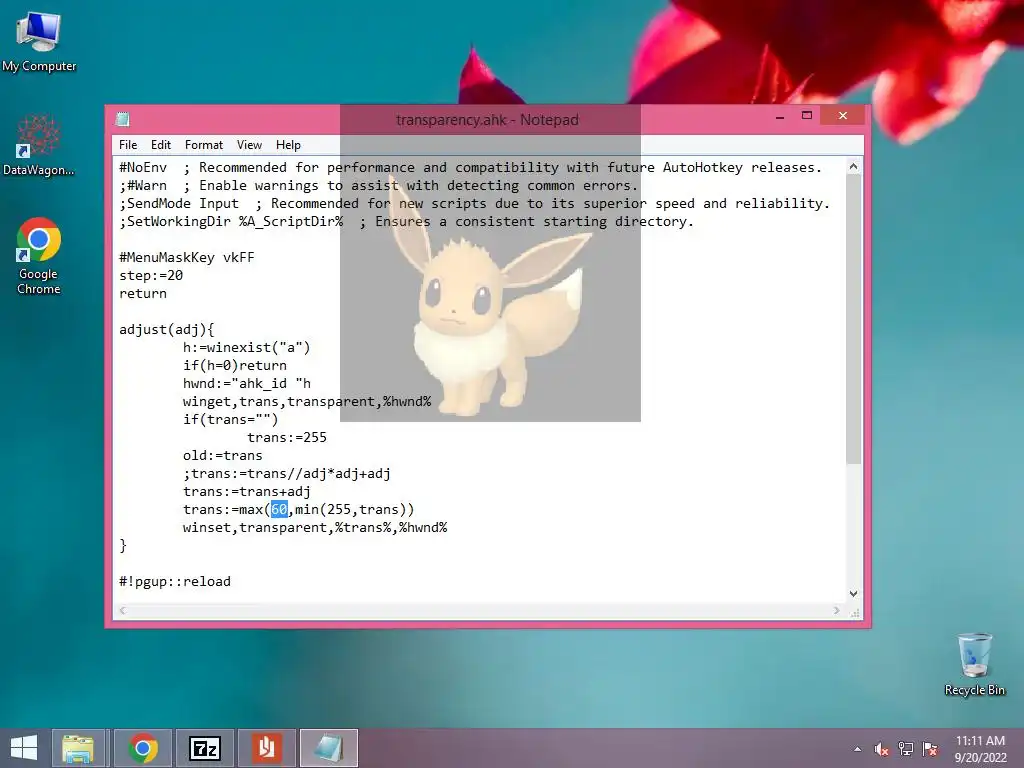This screenshot has width=1024, height=768.
Task: Open the View menu in Notepad
Action: (x=249, y=145)
